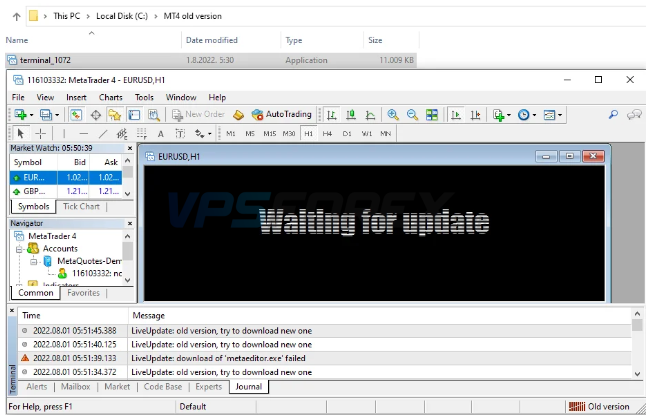Collapse the Accounts tree node
This screenshot has width=655, height=420.
19,248
